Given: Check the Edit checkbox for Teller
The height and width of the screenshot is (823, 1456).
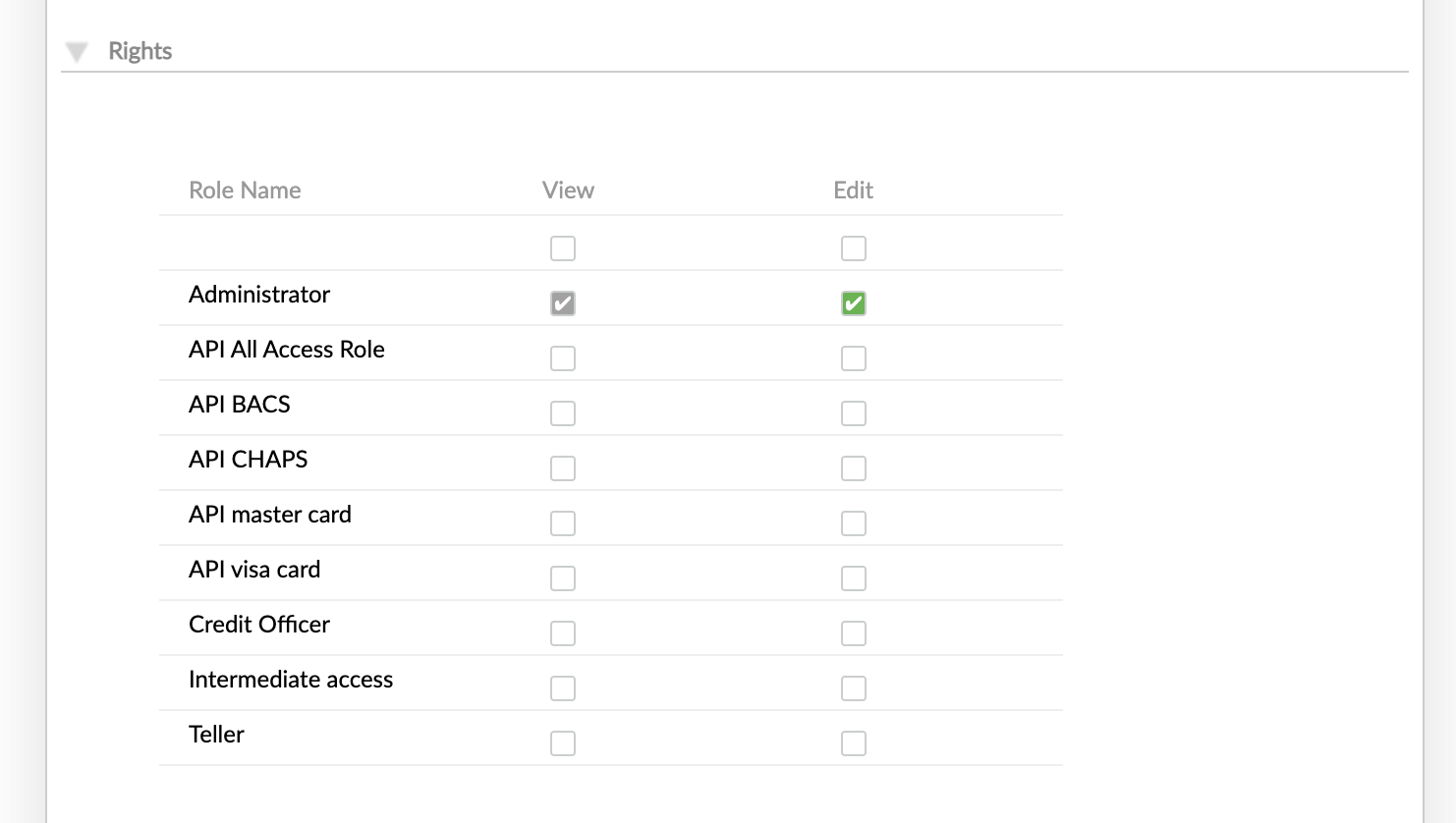Looking at the screenshot, I should coord(853,742).
